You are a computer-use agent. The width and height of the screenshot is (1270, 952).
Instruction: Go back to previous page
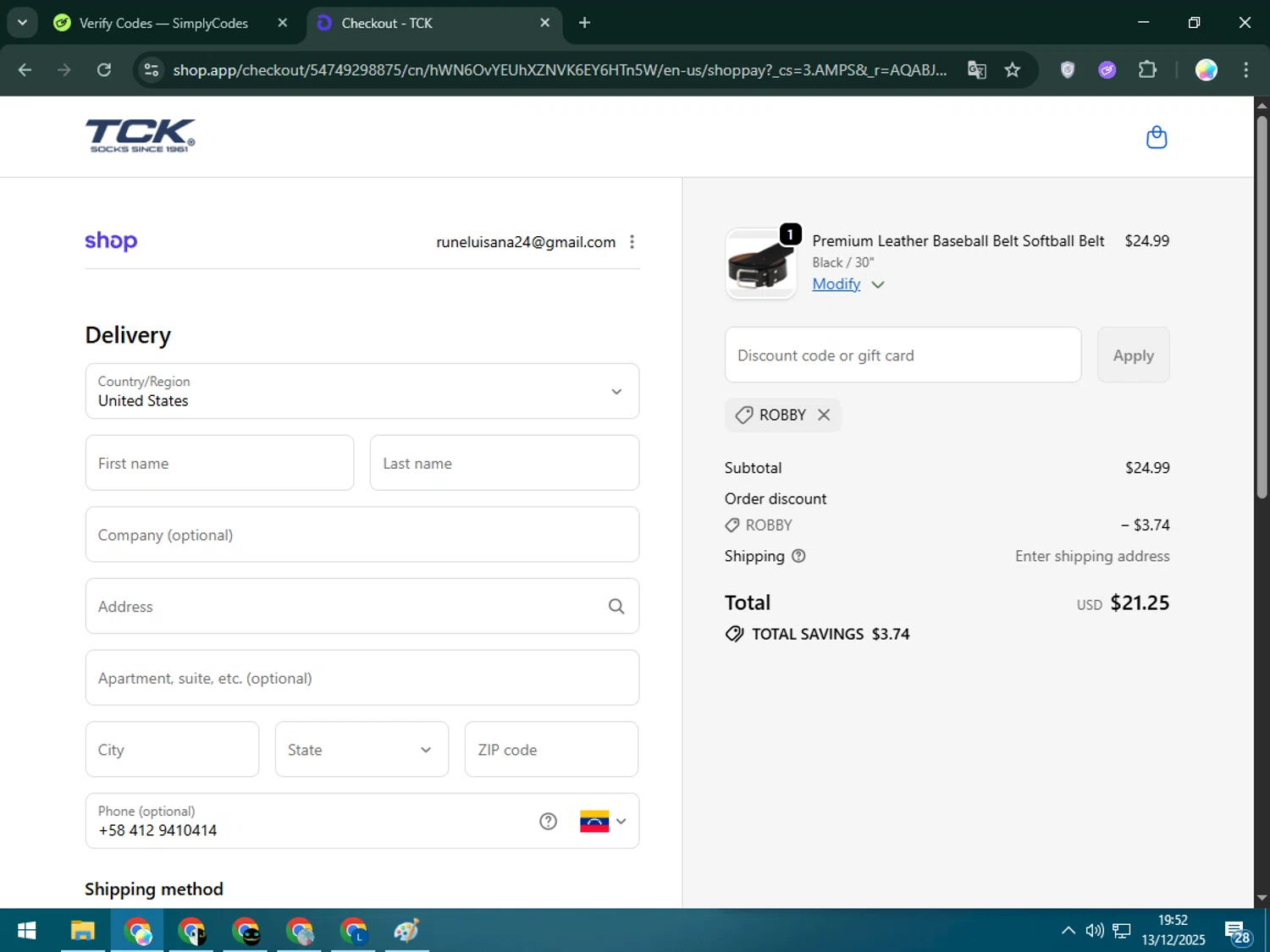tap(25, 69)
